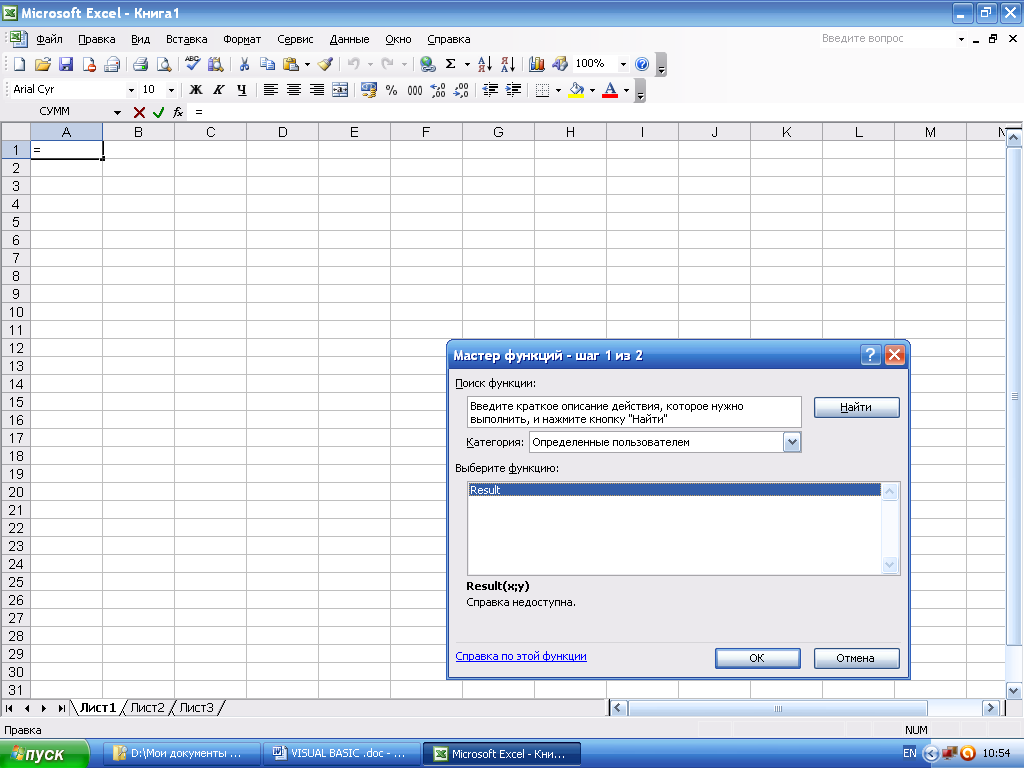Select column C header
1024x768 pixels.
point(210,132)
